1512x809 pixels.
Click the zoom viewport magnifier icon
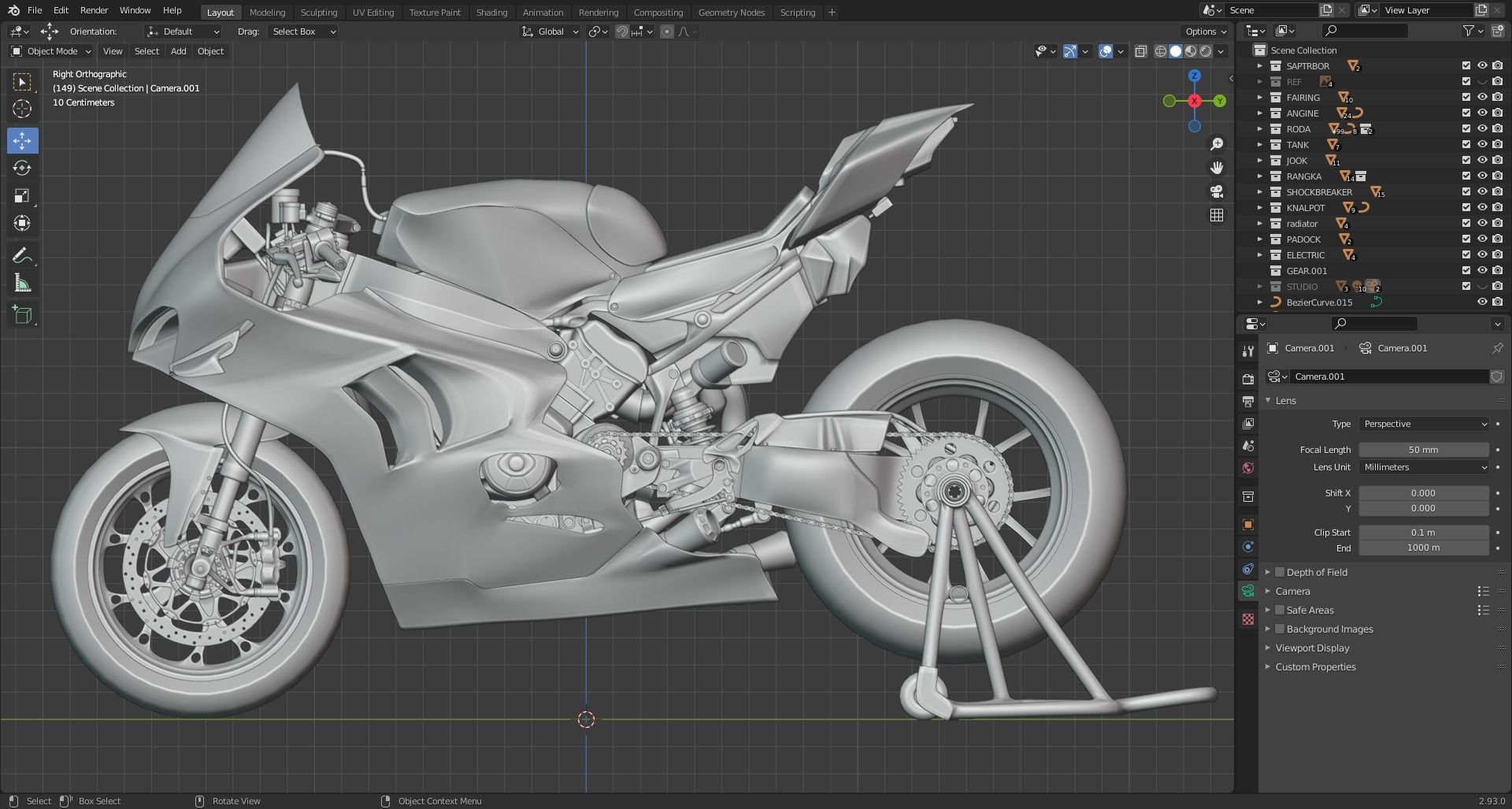1217,143
